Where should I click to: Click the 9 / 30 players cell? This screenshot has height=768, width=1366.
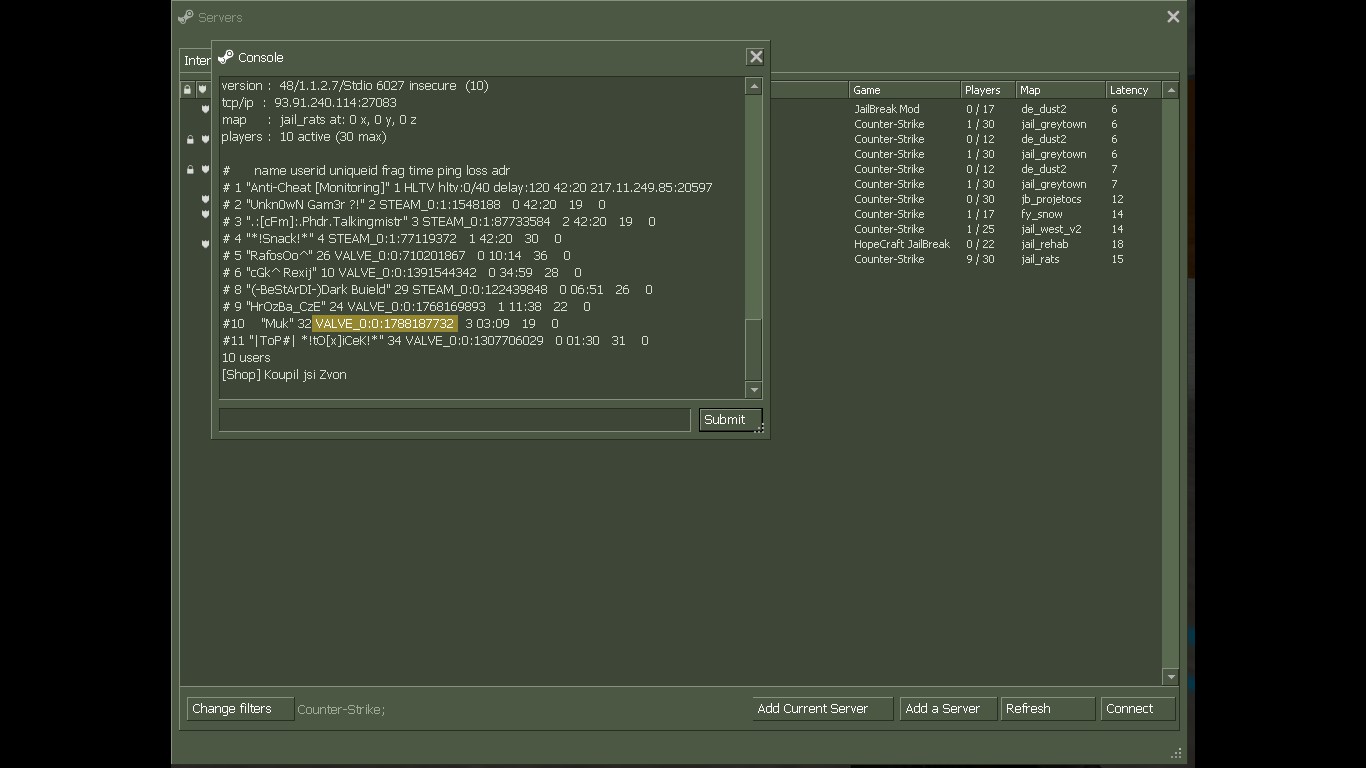pyautogui.click(x=980, y=259)
